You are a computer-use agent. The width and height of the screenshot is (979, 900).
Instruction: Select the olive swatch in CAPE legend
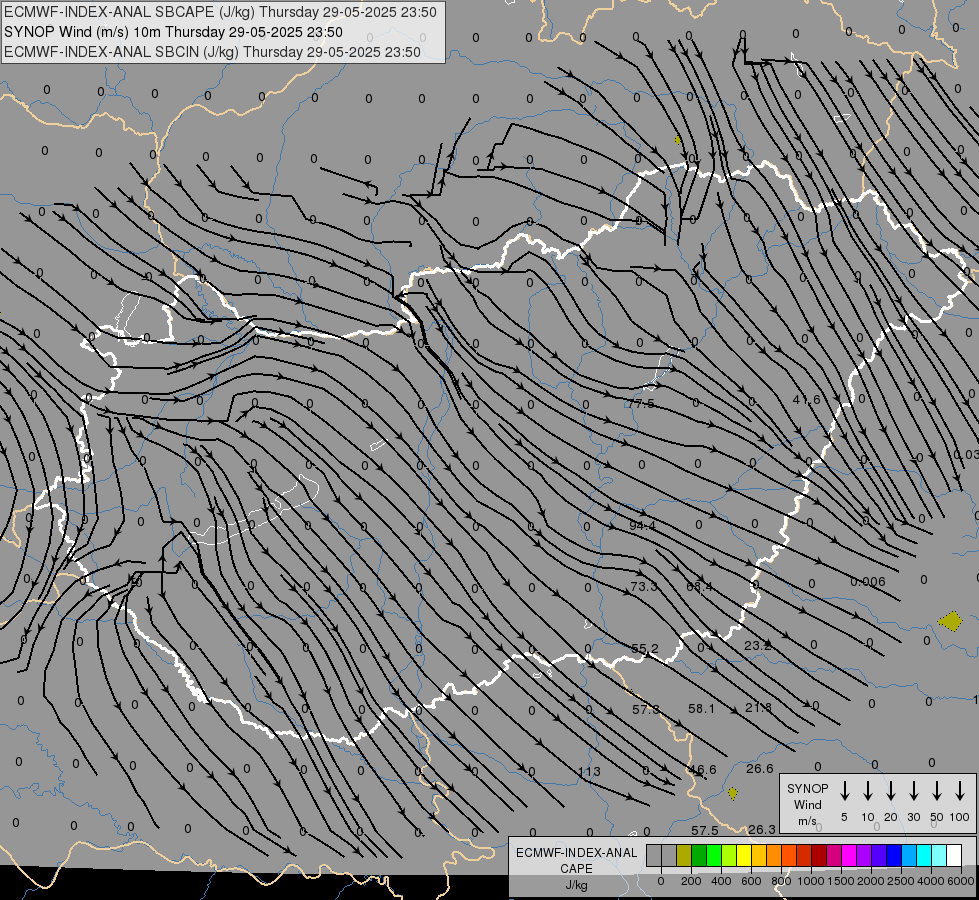(684, 855)
